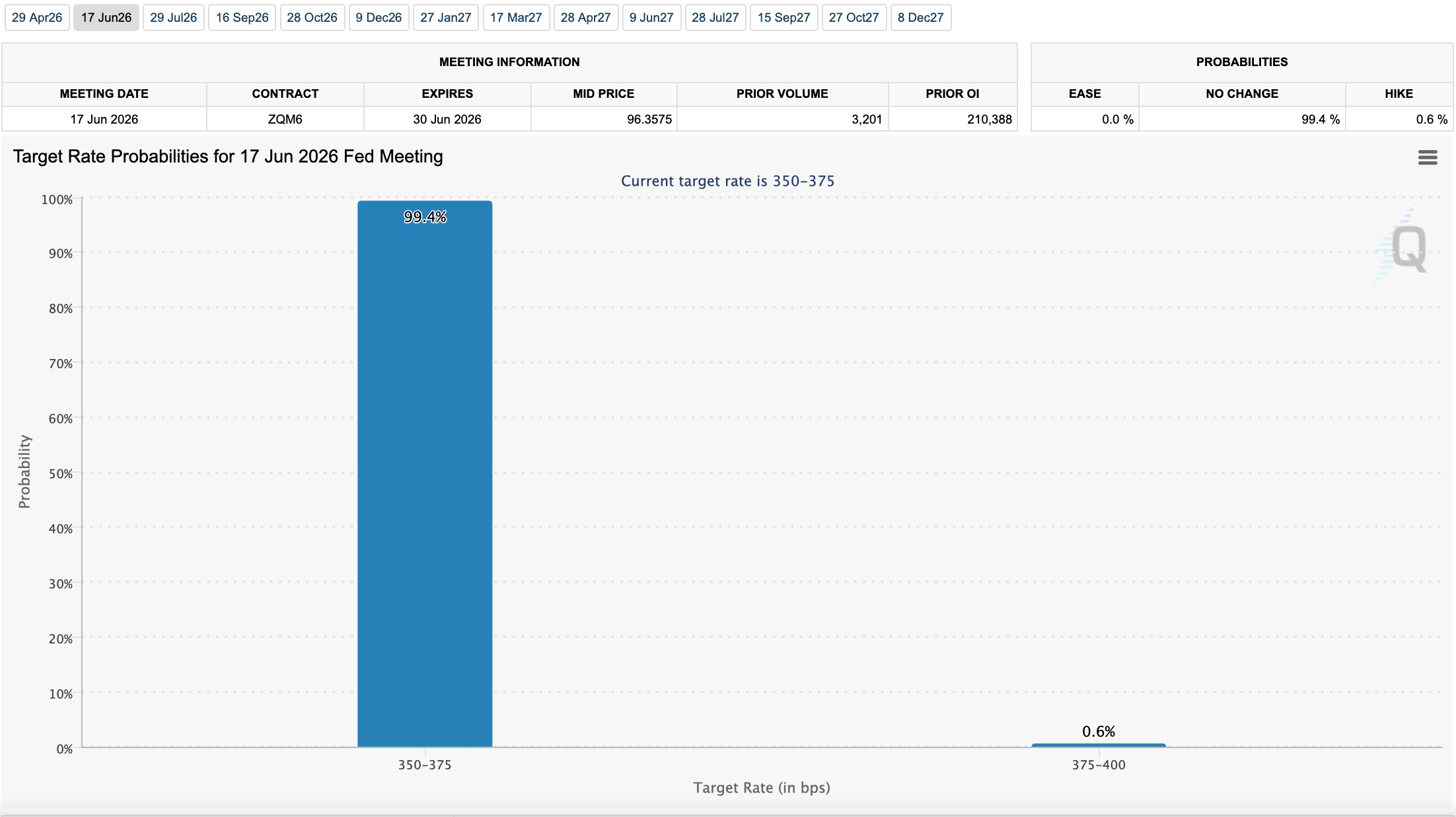This screenshot has width=1456, height=817.
Task: Select the 15 Sep27 meeting tab
Action: (x=783, y=18)
